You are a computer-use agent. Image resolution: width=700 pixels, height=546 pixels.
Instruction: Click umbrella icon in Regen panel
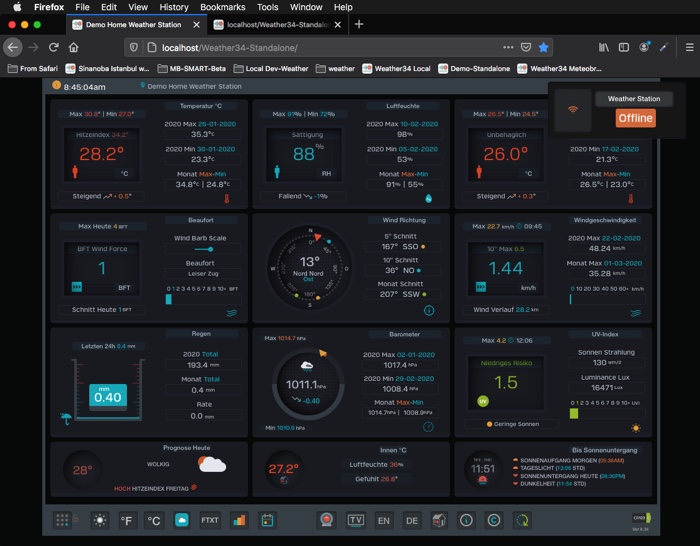tap(66, 418)
